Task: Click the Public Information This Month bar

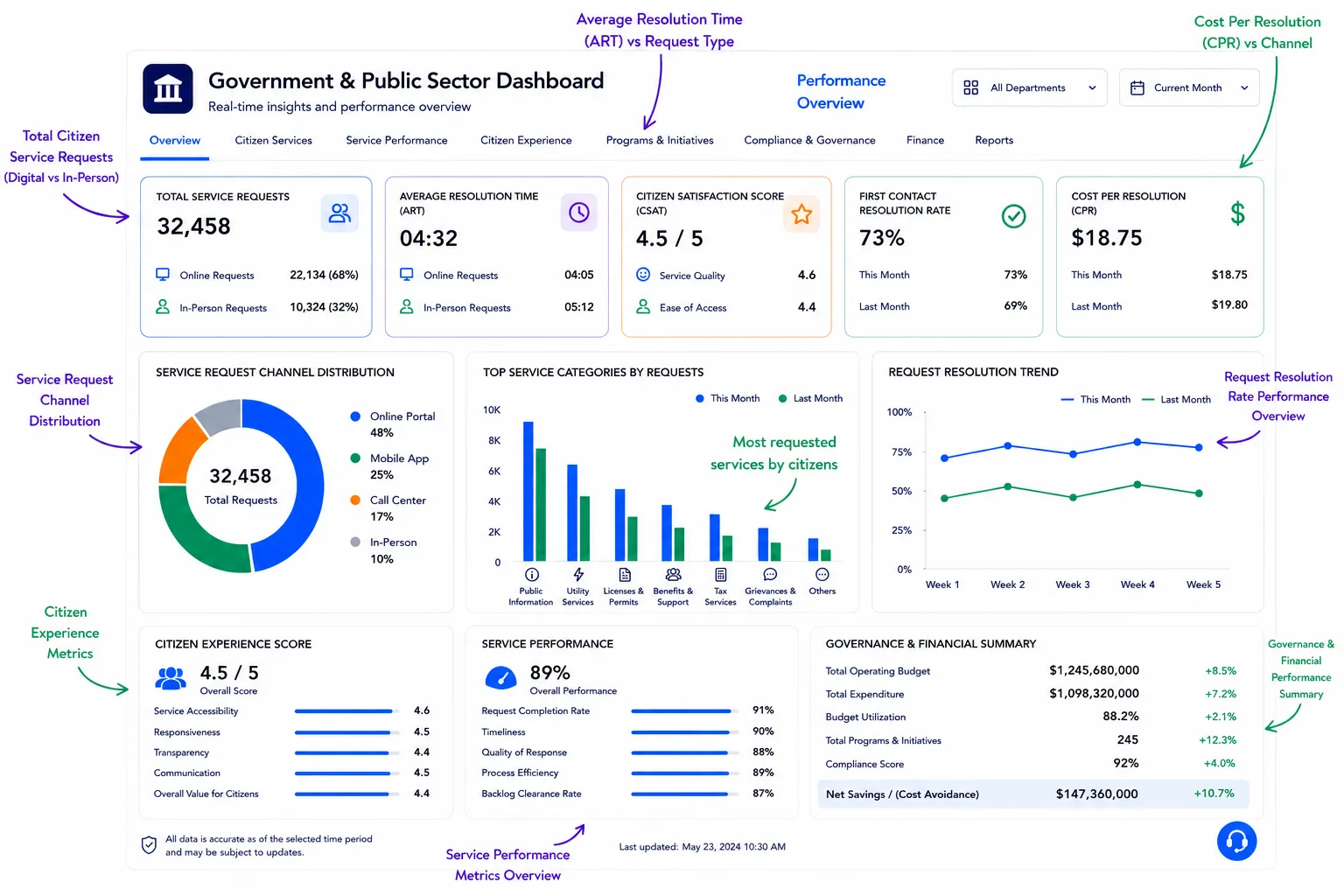Action: [x=528, y=491]
